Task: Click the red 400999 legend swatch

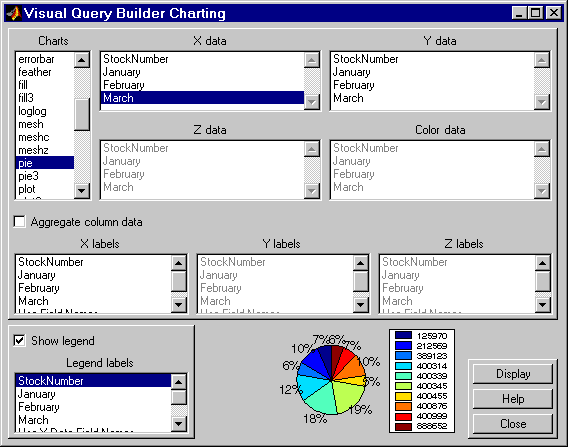Action: click(403, 417)
